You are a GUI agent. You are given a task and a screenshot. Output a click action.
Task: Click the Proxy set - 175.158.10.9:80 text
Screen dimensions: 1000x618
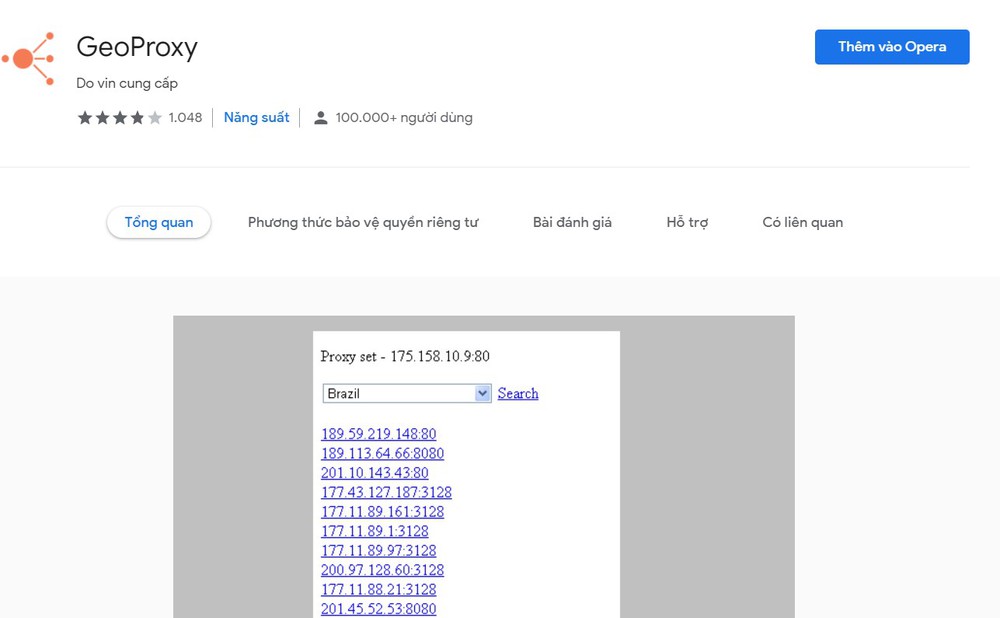point(405,357)
